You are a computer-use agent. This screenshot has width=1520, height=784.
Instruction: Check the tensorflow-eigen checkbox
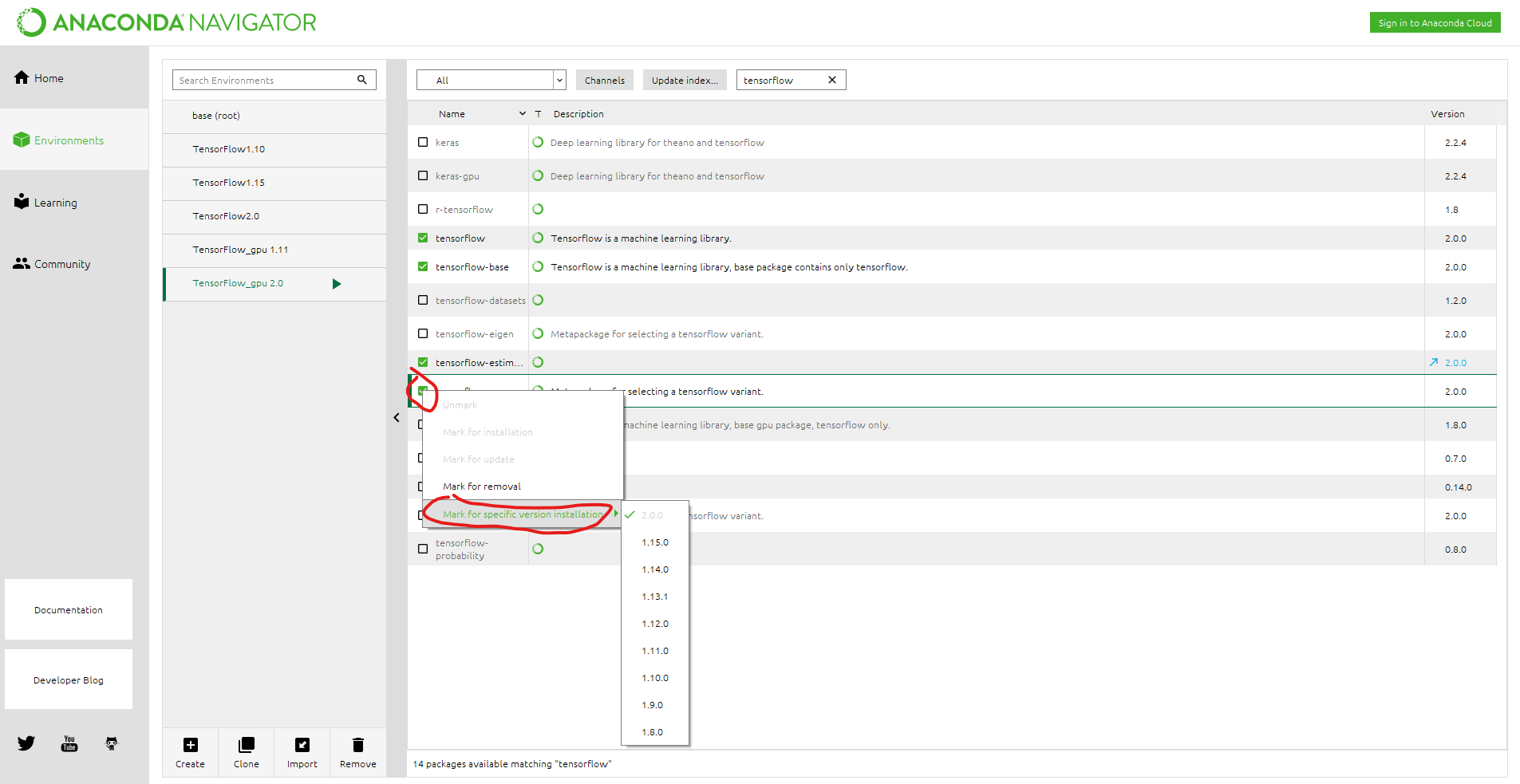click(423, 333)
